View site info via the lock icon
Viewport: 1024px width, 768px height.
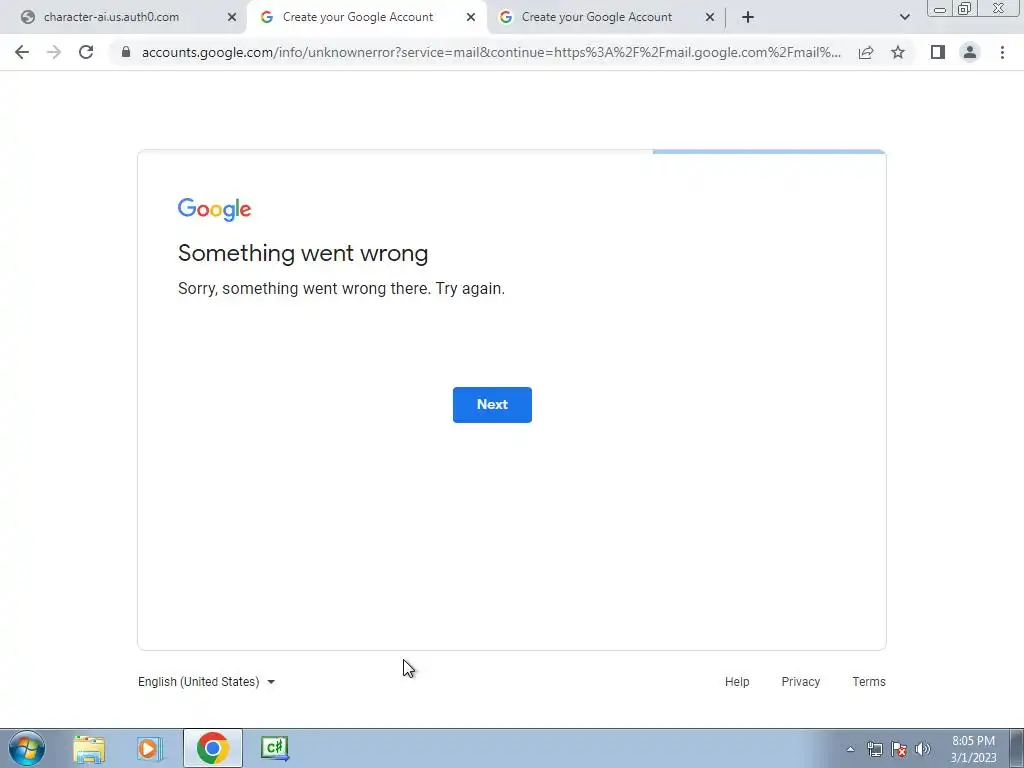pos(126,52)
